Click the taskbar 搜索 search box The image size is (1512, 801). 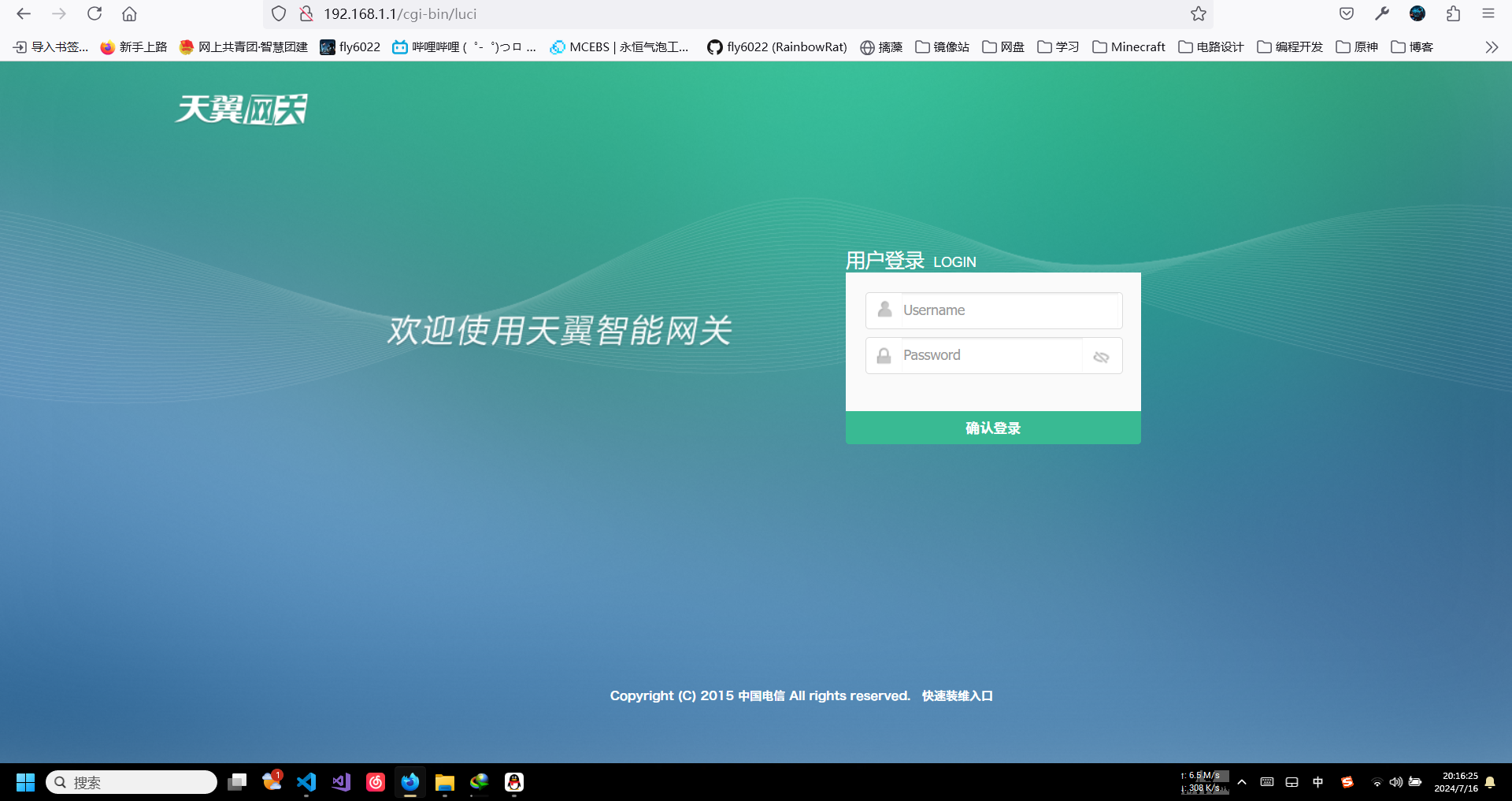coord(132,782)
